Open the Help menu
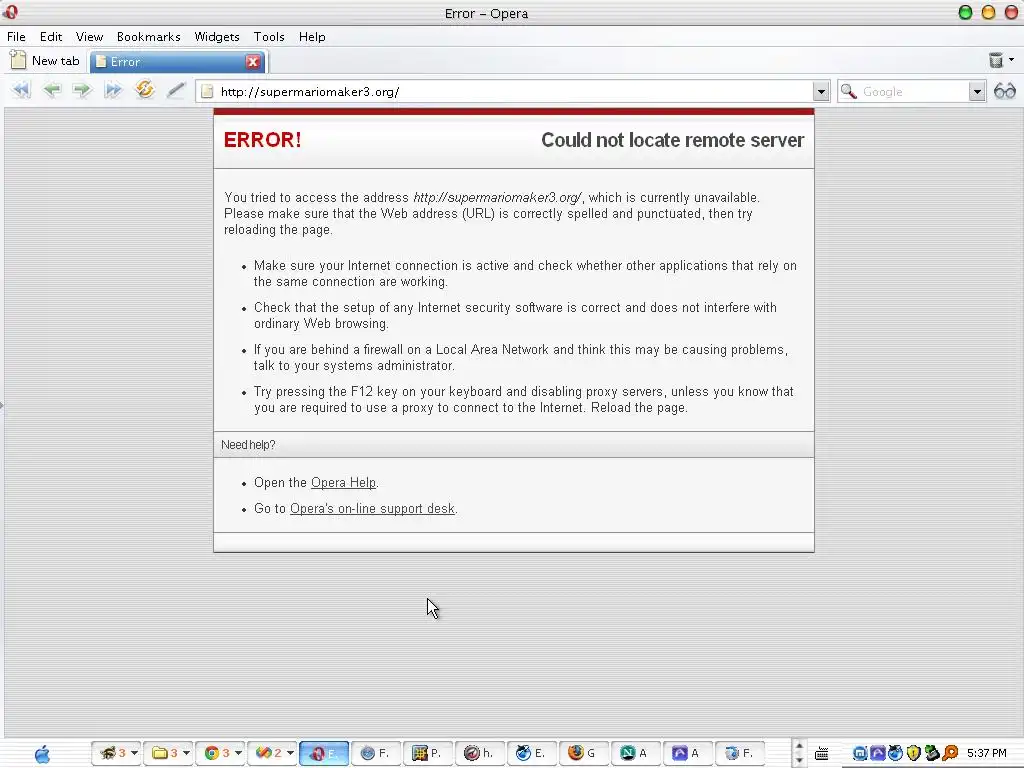 [312, 37]
